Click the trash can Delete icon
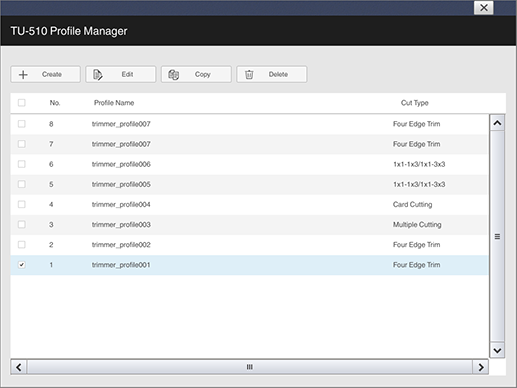Screen dimensions: 517x388 point(249,75)
